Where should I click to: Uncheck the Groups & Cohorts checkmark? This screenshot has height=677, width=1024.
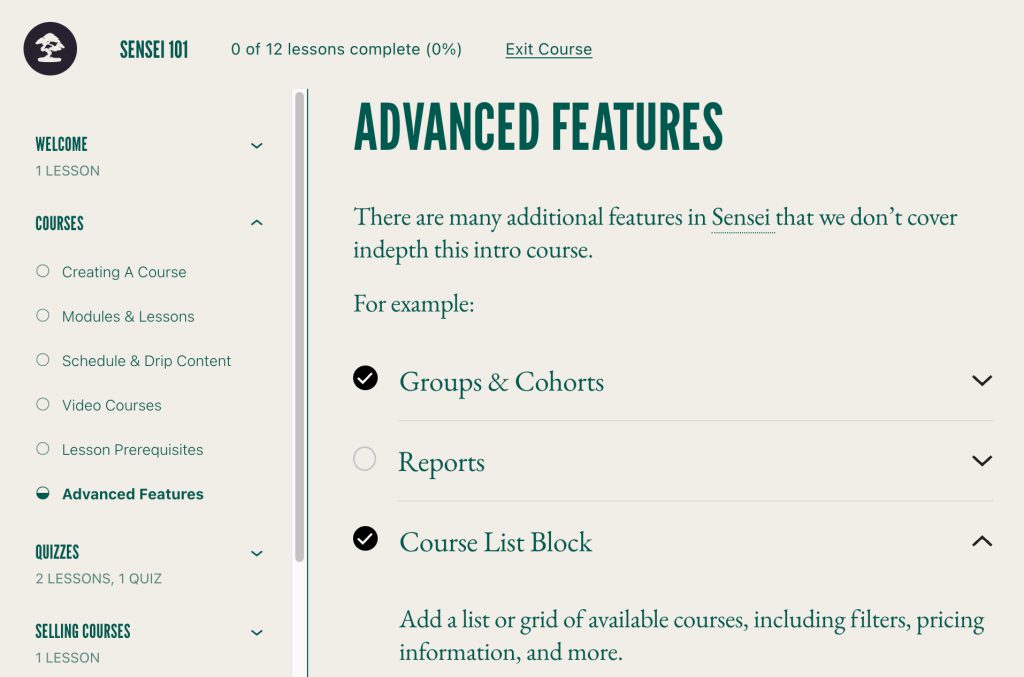365,378
